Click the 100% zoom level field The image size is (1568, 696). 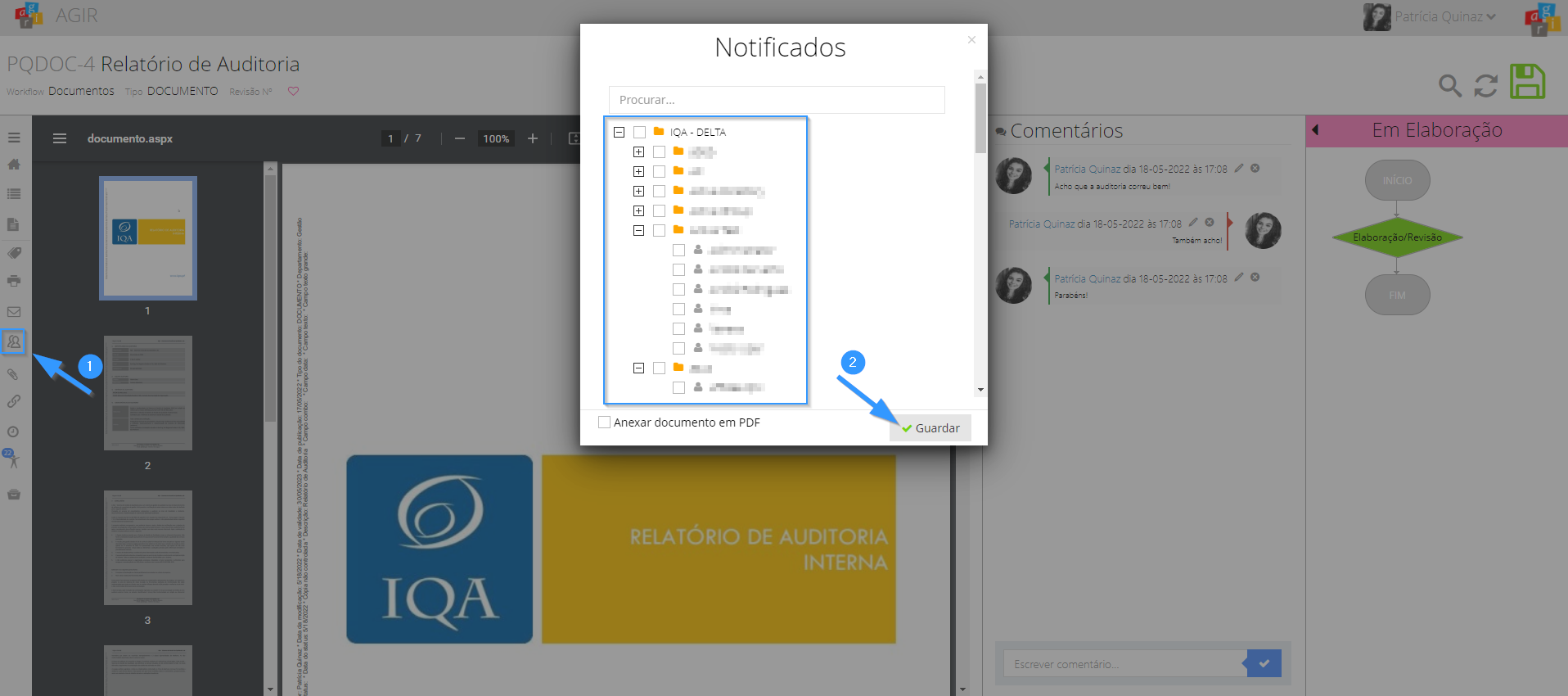(497, 138)
